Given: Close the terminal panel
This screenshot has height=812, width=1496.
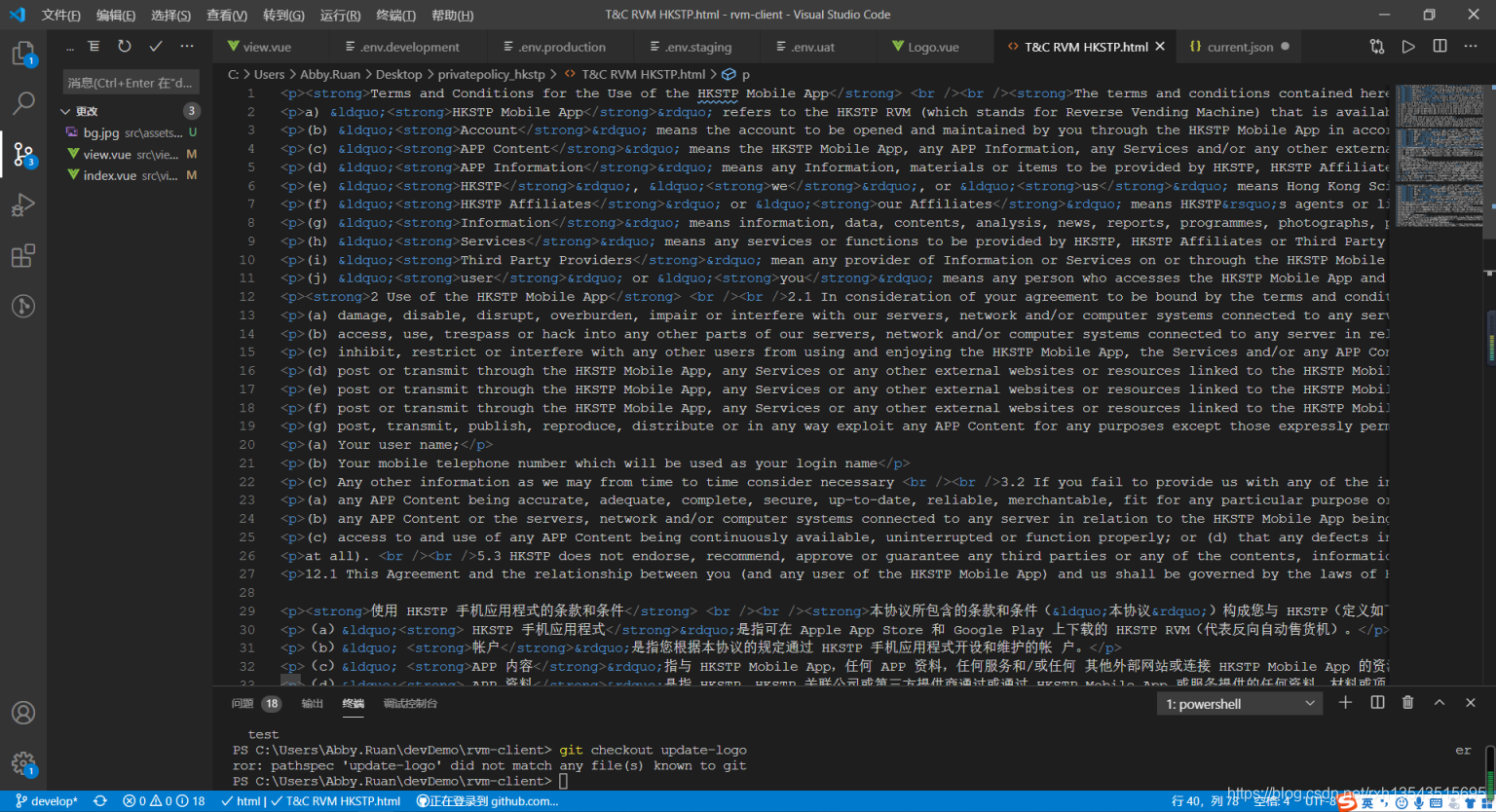Looking at the screenshot, I should click(1471, 703).
